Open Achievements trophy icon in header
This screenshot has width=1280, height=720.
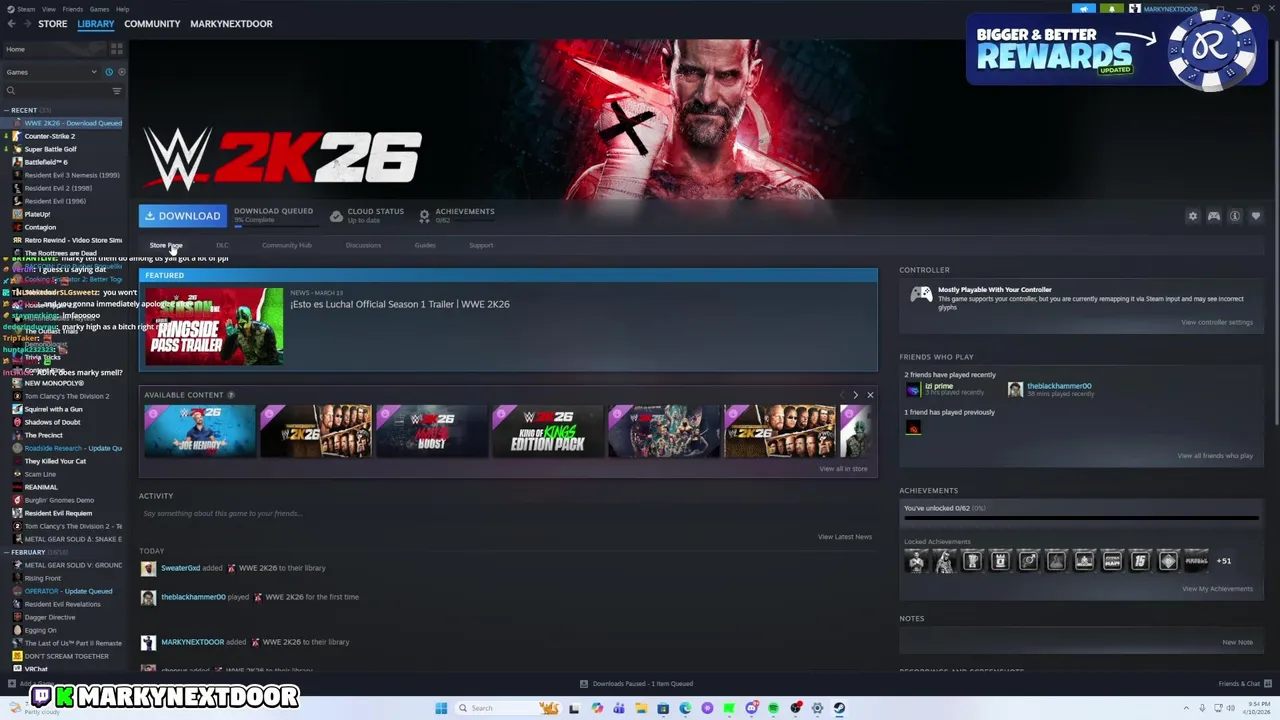pyautogui.click(x=424, y=216)
